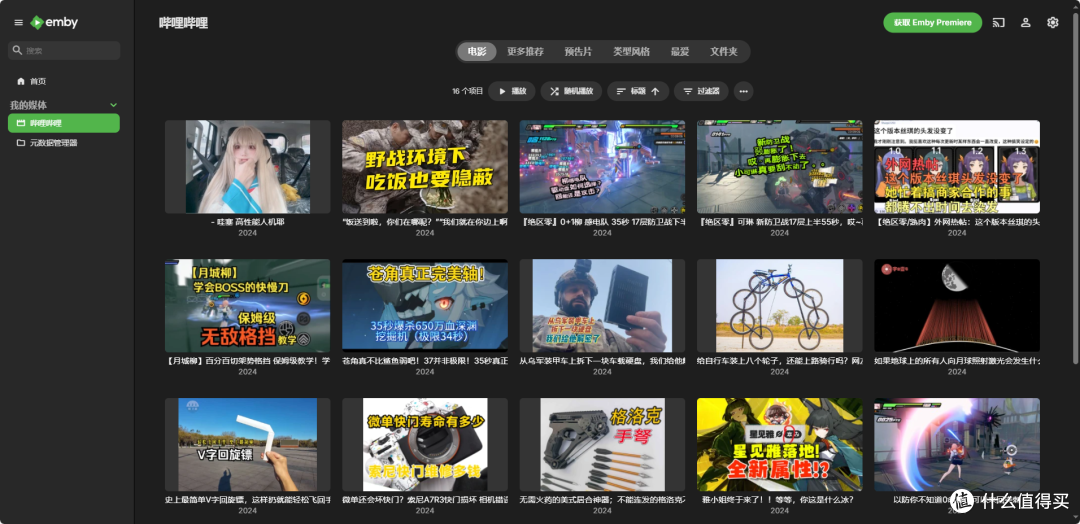1080x524 pixels.
Task: Open eight-wheel bicycle thumbnail
Action: 780,306
